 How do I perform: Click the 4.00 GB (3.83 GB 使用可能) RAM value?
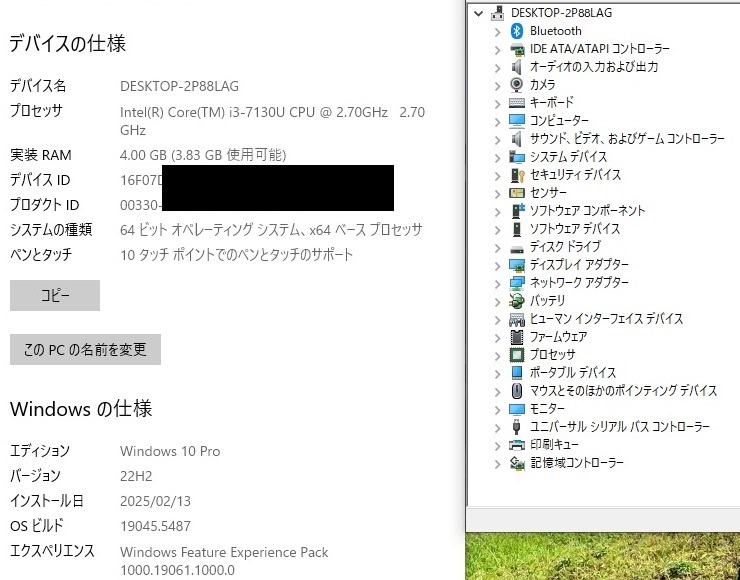coord(203,155)
